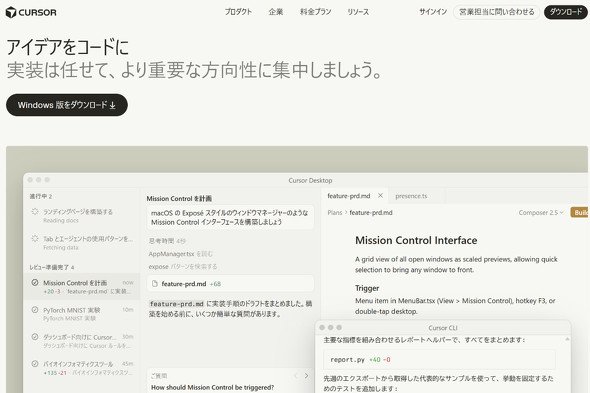Close the feature-prd.md tab

(x=380, y=195)
